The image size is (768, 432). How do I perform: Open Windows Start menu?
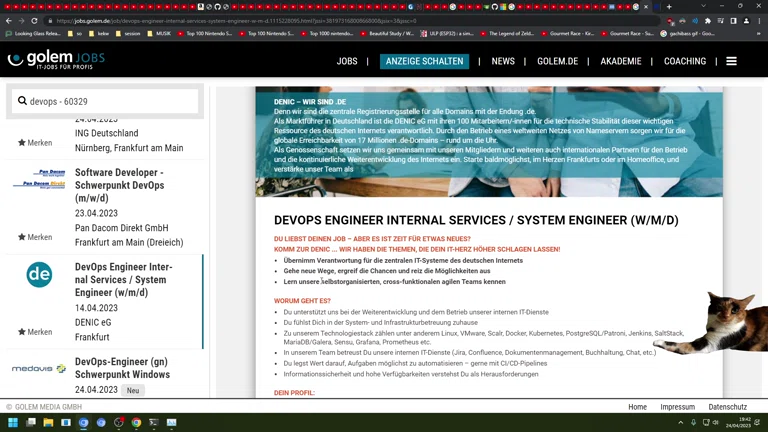(x=13, y=423)
